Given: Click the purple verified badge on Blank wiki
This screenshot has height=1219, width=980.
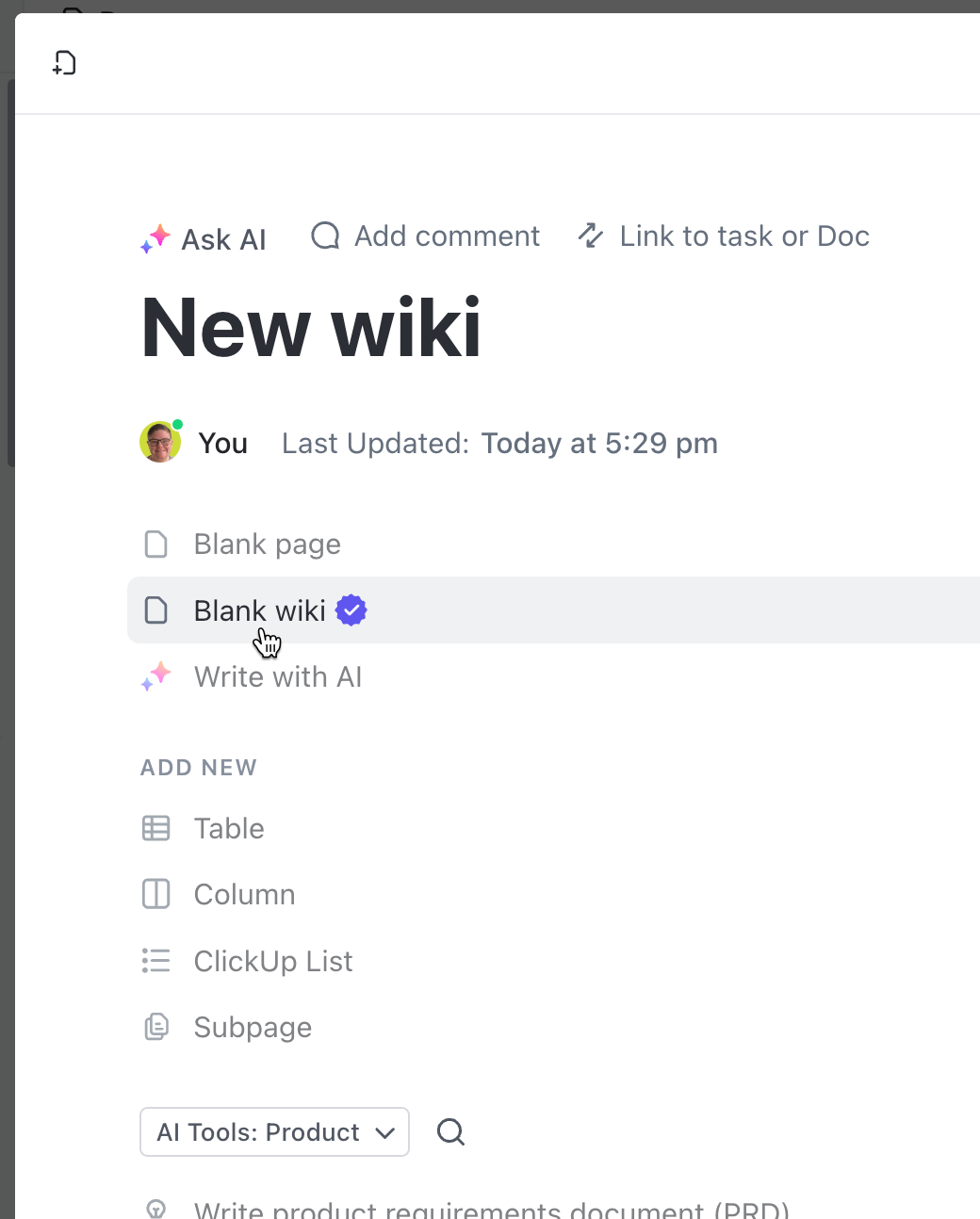Looking at the screenshot, I should point(351,610).
